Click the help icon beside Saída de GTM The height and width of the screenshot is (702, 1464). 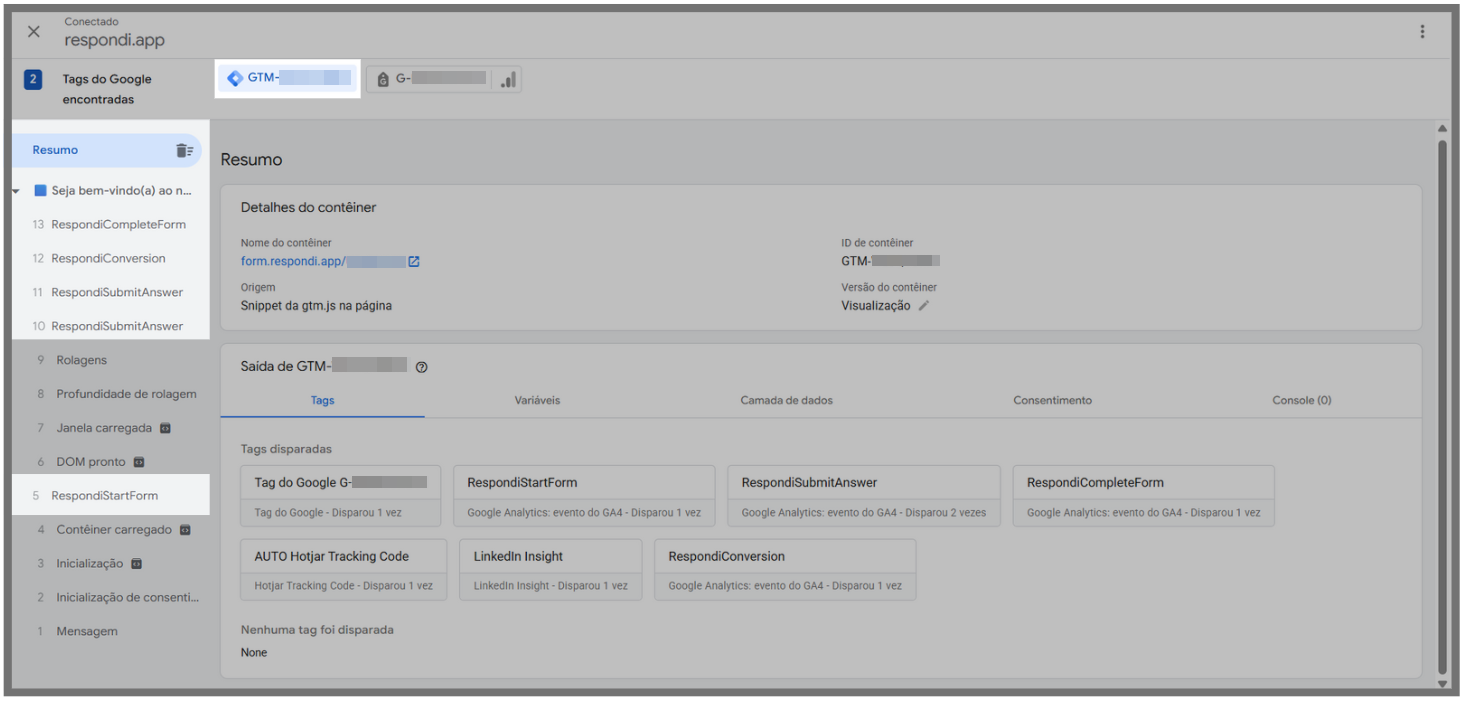click(x=421, y=367)
